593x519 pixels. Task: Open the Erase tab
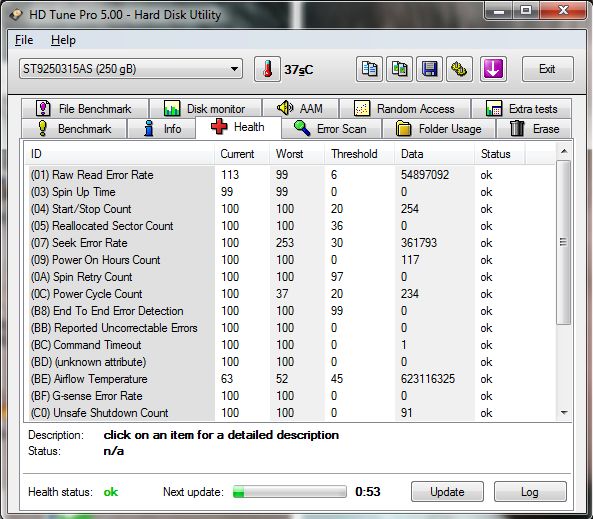pyautogui.click(x=534, y=129)
